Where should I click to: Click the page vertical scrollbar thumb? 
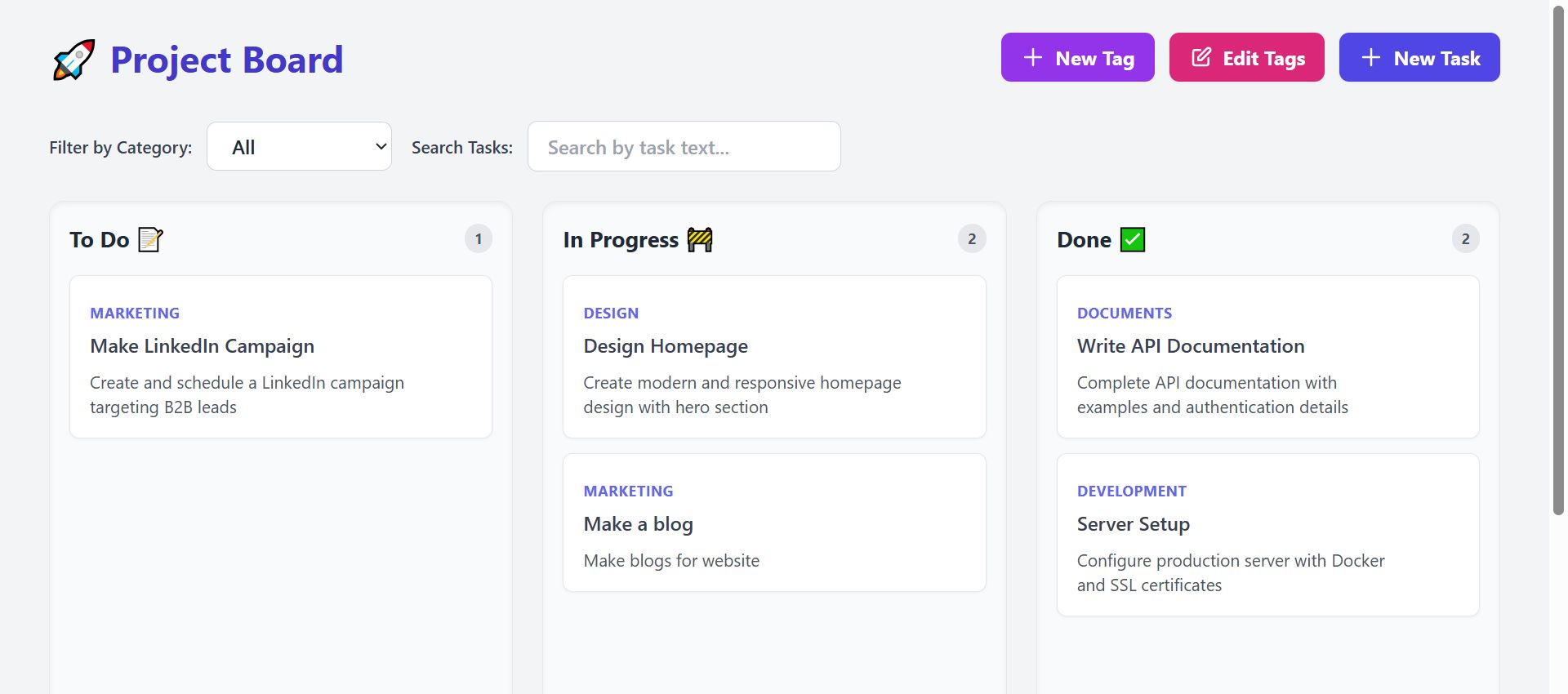coord(1558,261)
